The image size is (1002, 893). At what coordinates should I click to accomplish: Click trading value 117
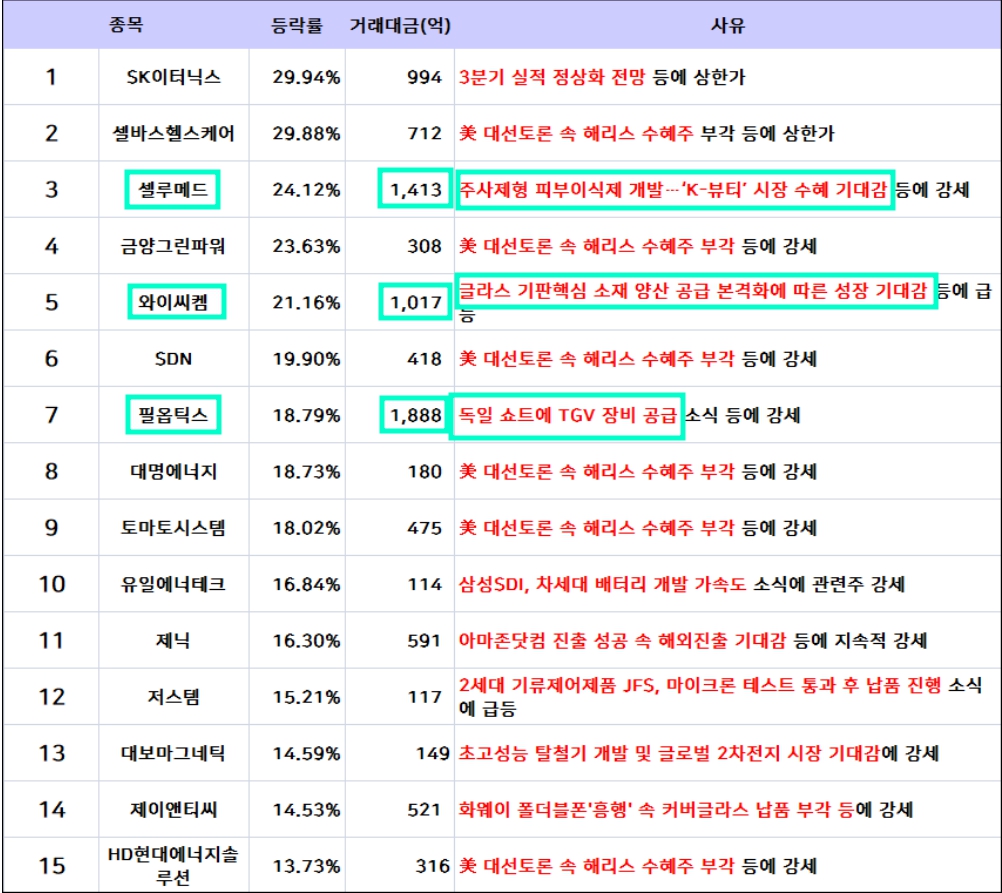click(x=424, y=697)
